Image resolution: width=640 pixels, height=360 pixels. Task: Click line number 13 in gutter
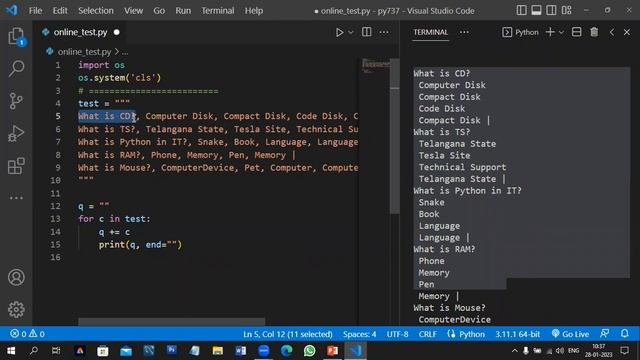coord(56,219)
